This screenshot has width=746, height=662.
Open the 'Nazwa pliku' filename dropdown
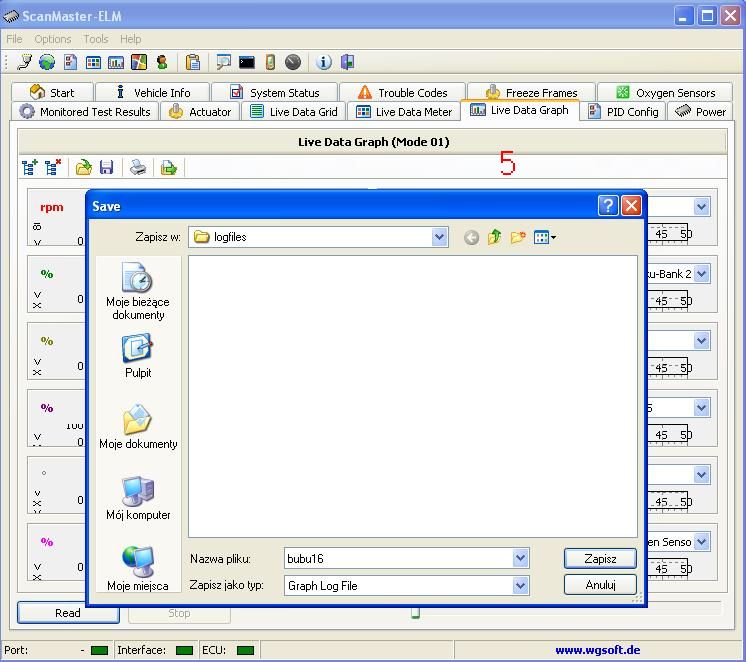(x=520, y=559)
